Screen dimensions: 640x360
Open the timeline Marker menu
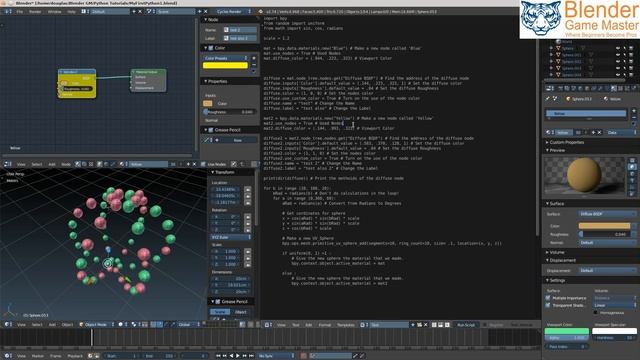point(38,356)
